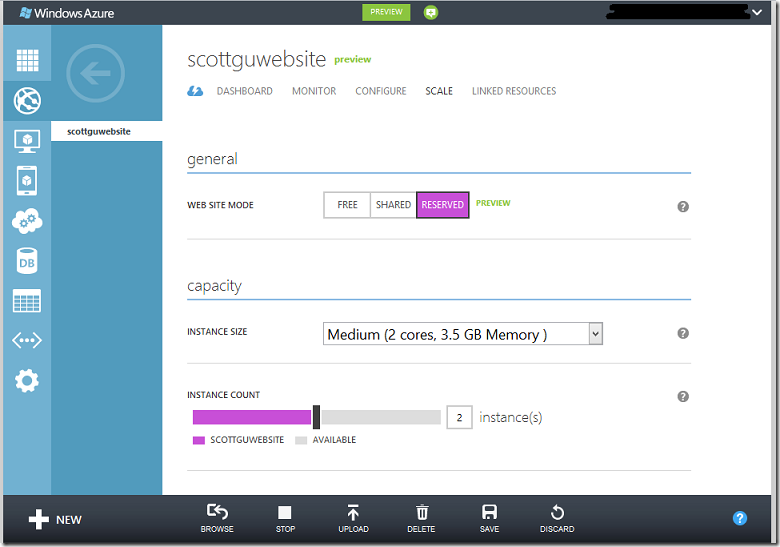Switch to the Linked Resources tab
780x547 pixels.
point(514,91)
